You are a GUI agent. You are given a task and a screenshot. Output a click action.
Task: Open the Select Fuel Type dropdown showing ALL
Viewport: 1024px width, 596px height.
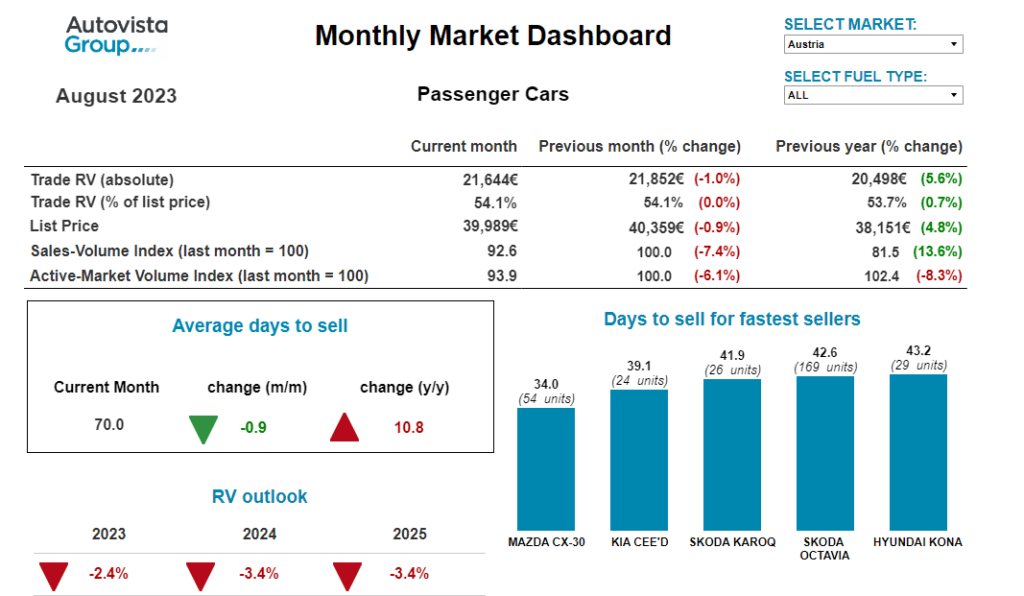pyautogui.click(x=872, y=96)
